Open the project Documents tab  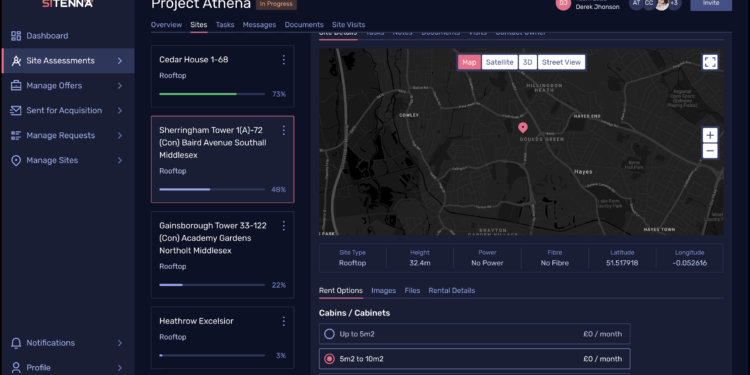click(304, 25)
